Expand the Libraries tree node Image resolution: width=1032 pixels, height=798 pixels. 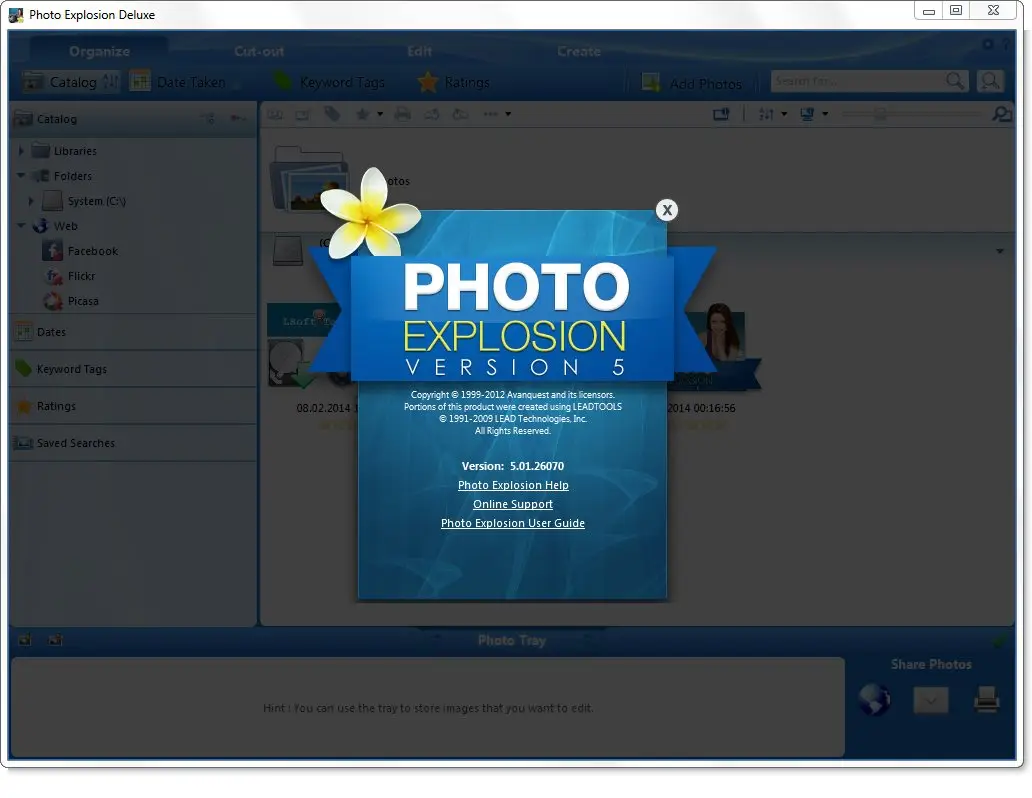(21, 151)
